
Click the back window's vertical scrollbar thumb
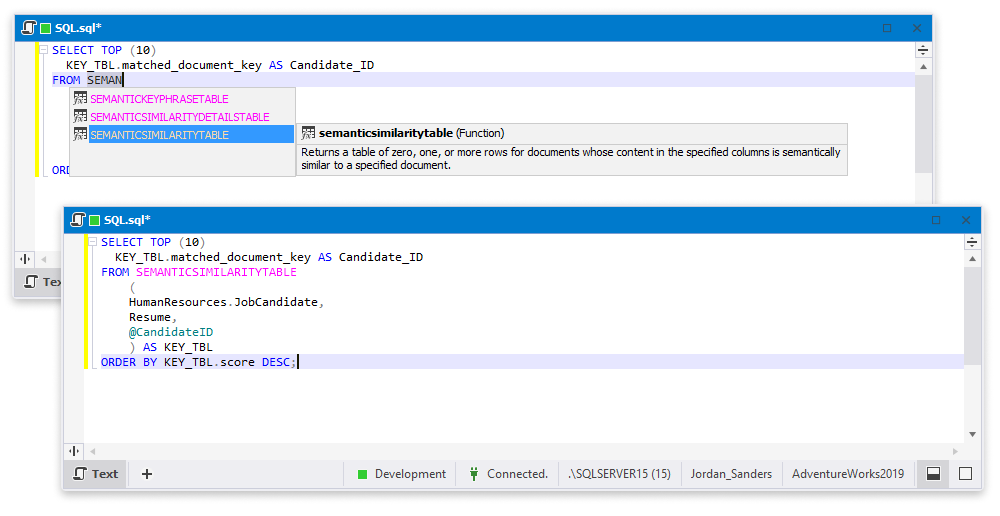tap(923, 123)
